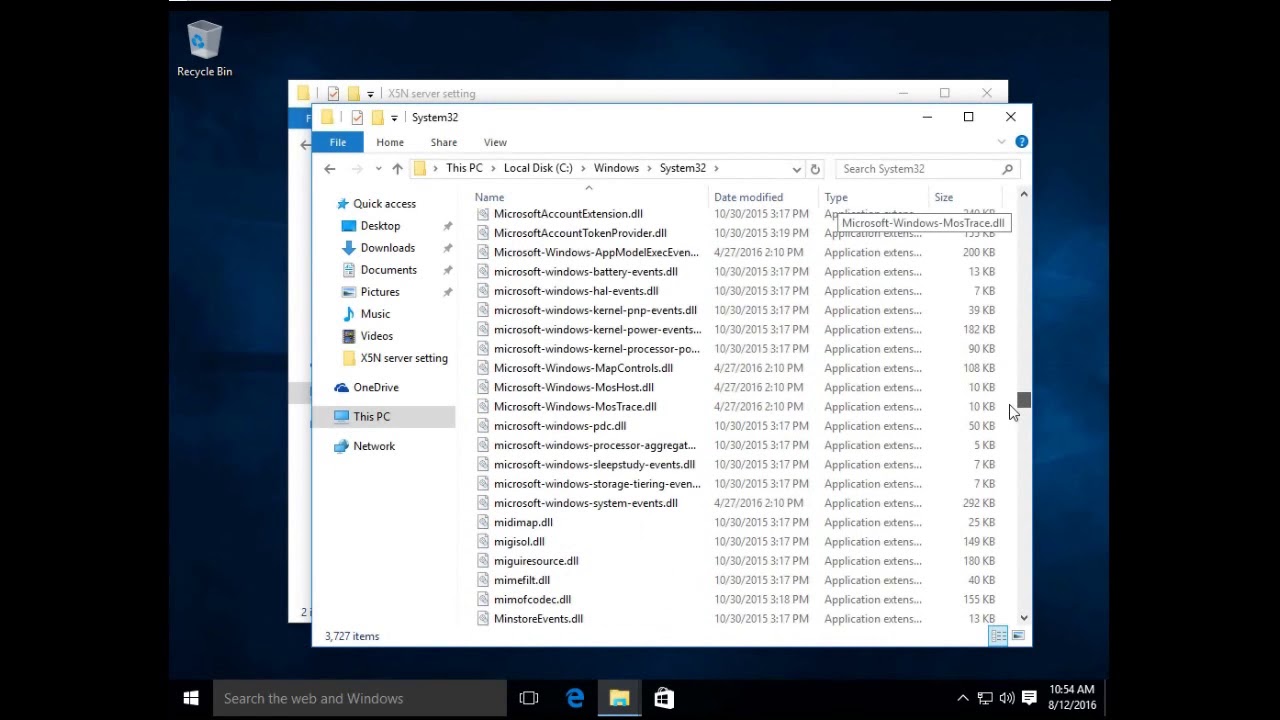Click Local Disk (C:) in the address bar
Viewport: 1280px width, 720px height.
pos(538,168)
